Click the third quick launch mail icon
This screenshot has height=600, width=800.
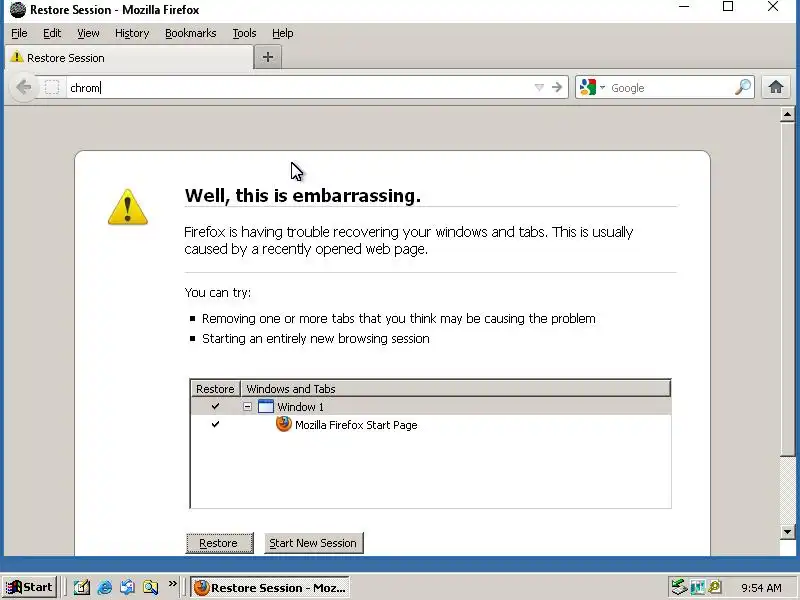click(128, 587)
